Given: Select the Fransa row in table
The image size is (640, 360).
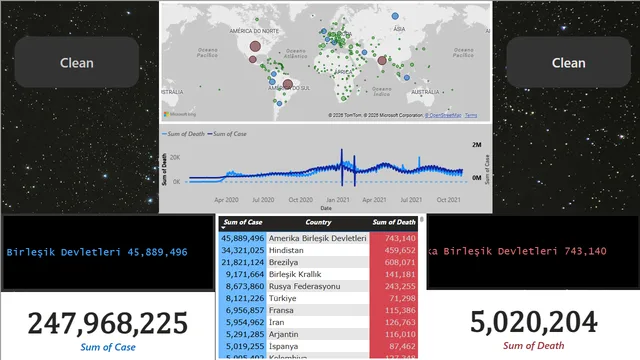Looking at the screenshot, I should click(318, 310).
